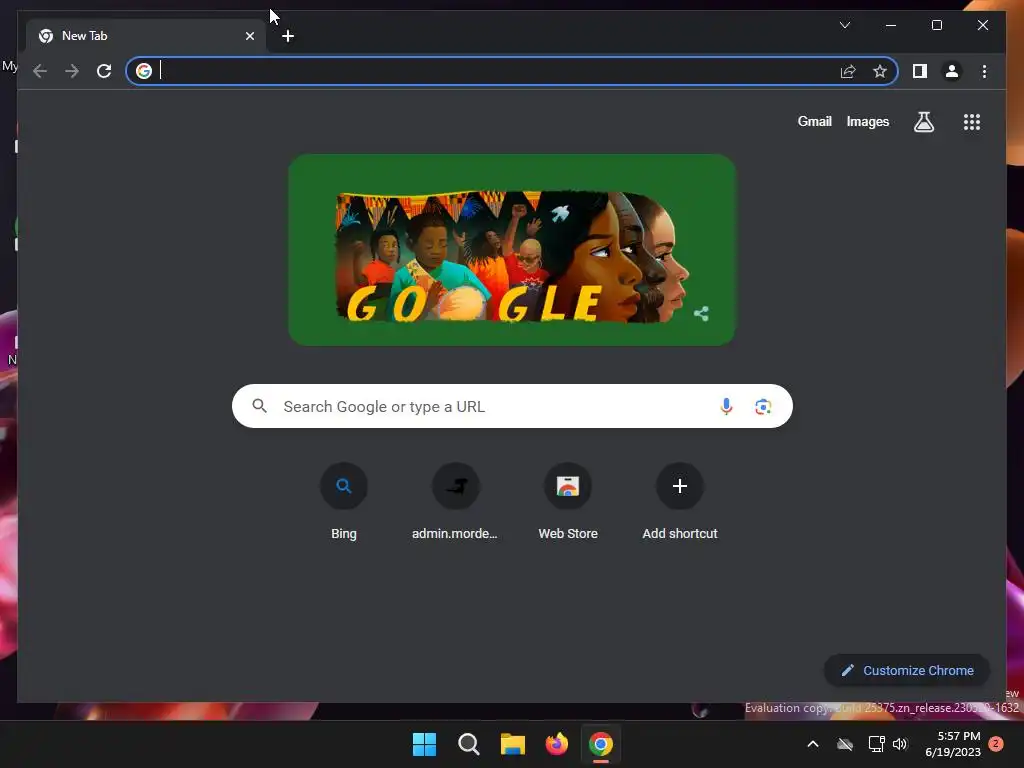Open OneDrive cloud tray icon

845,744
